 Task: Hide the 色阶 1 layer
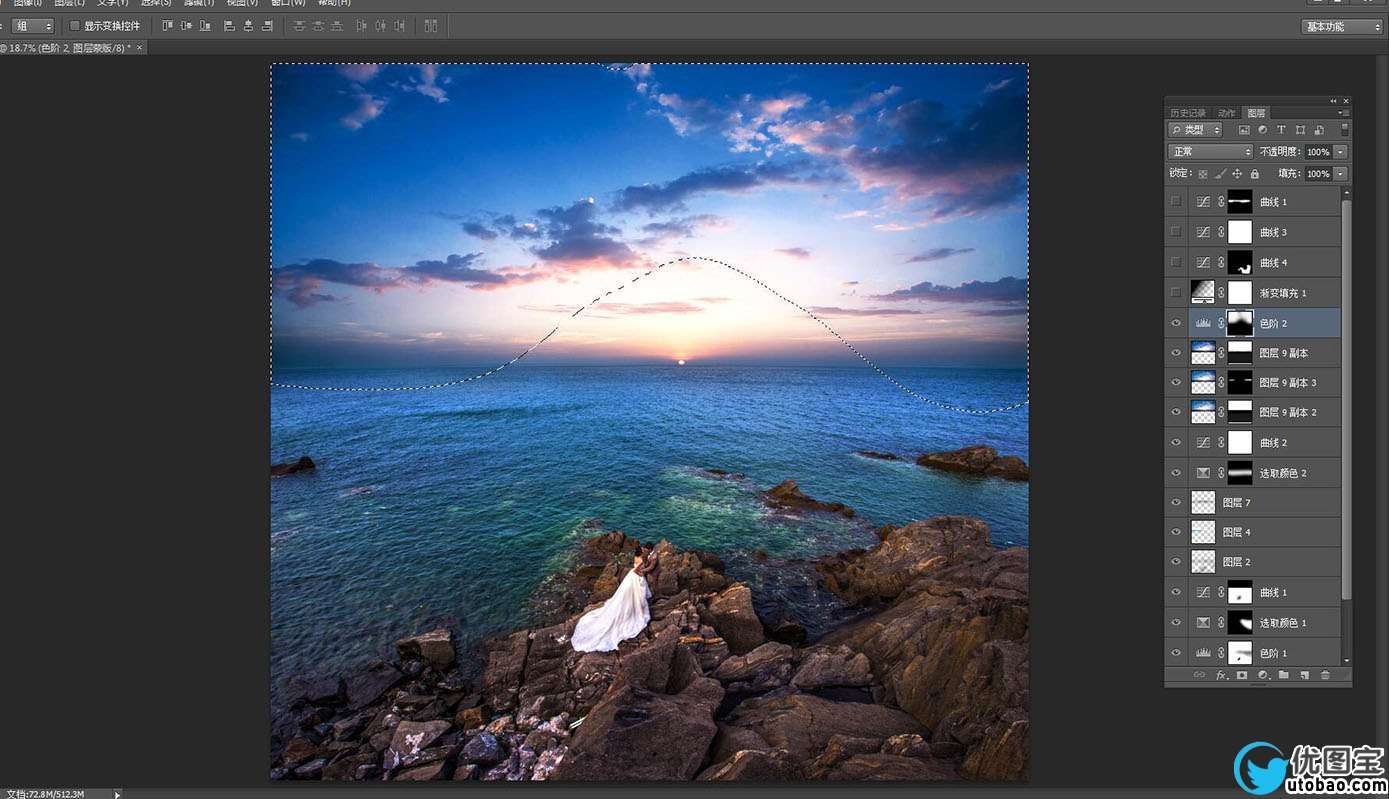[x=1176, y=652]
